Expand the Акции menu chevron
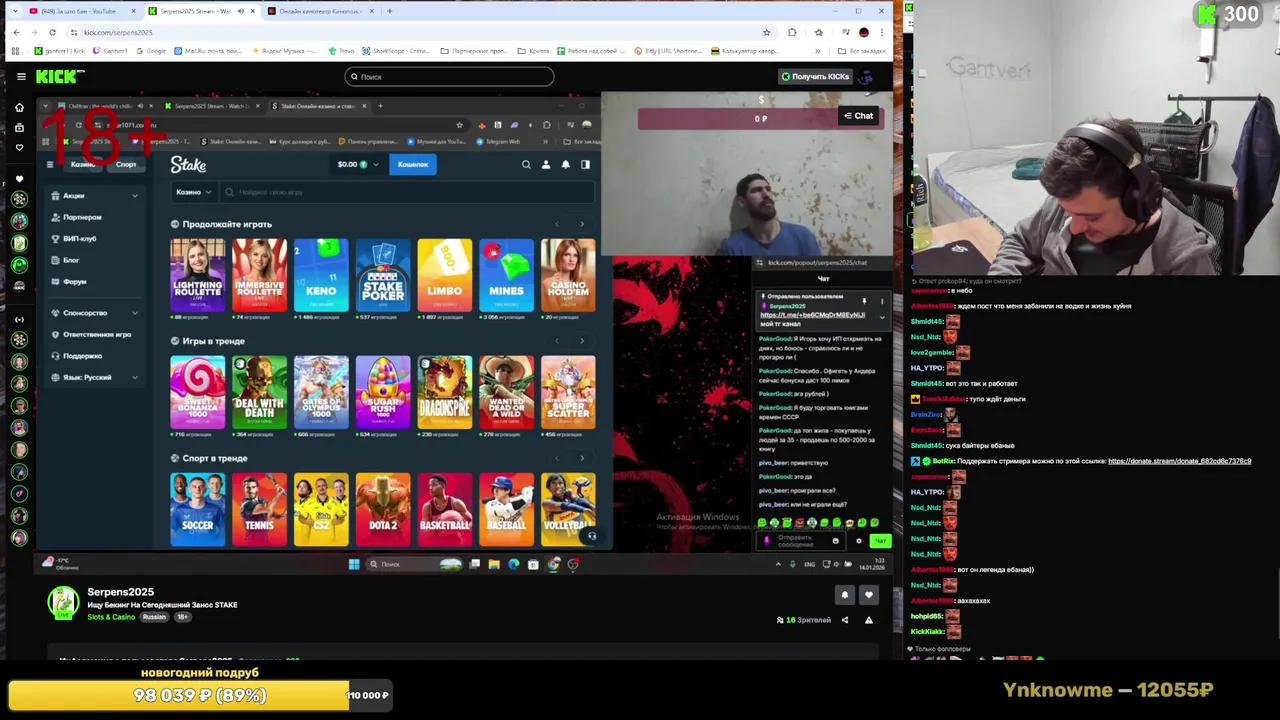Screen dimensions: 1280x720 point(135,196)
